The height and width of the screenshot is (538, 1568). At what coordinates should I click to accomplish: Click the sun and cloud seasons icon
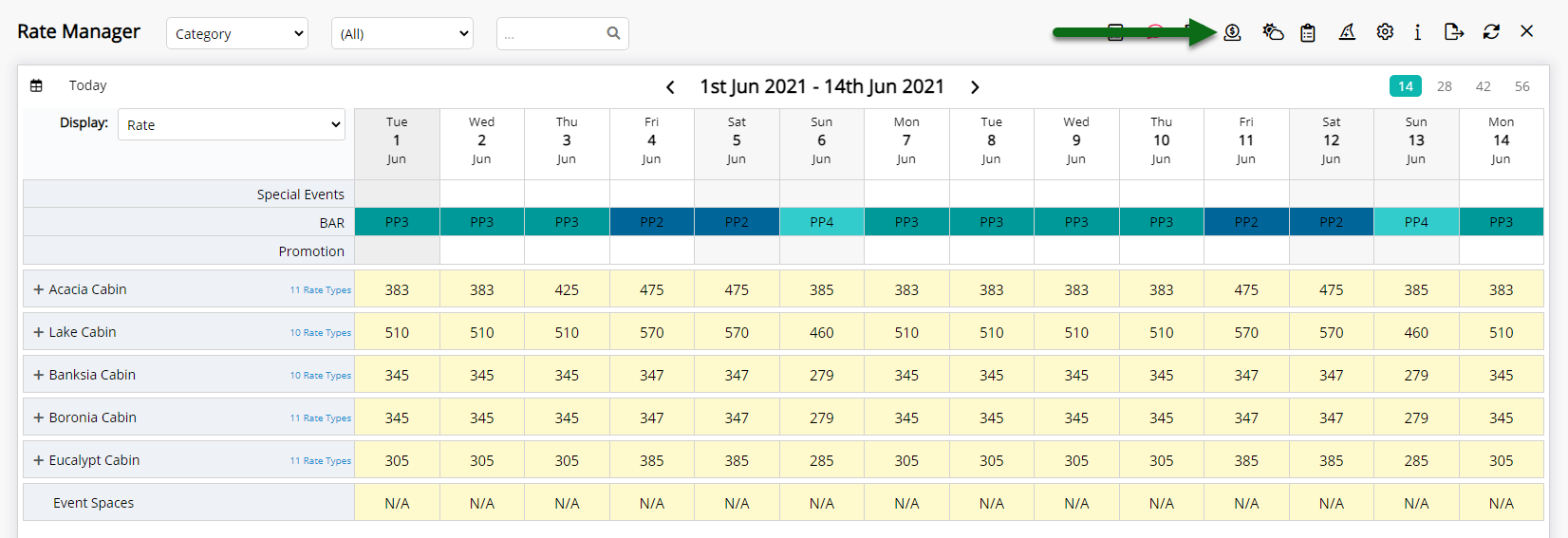coord(1273,32)
